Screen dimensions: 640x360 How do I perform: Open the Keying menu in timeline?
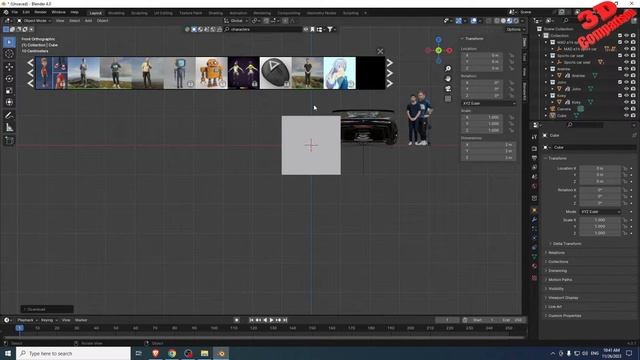coord(49,320)
